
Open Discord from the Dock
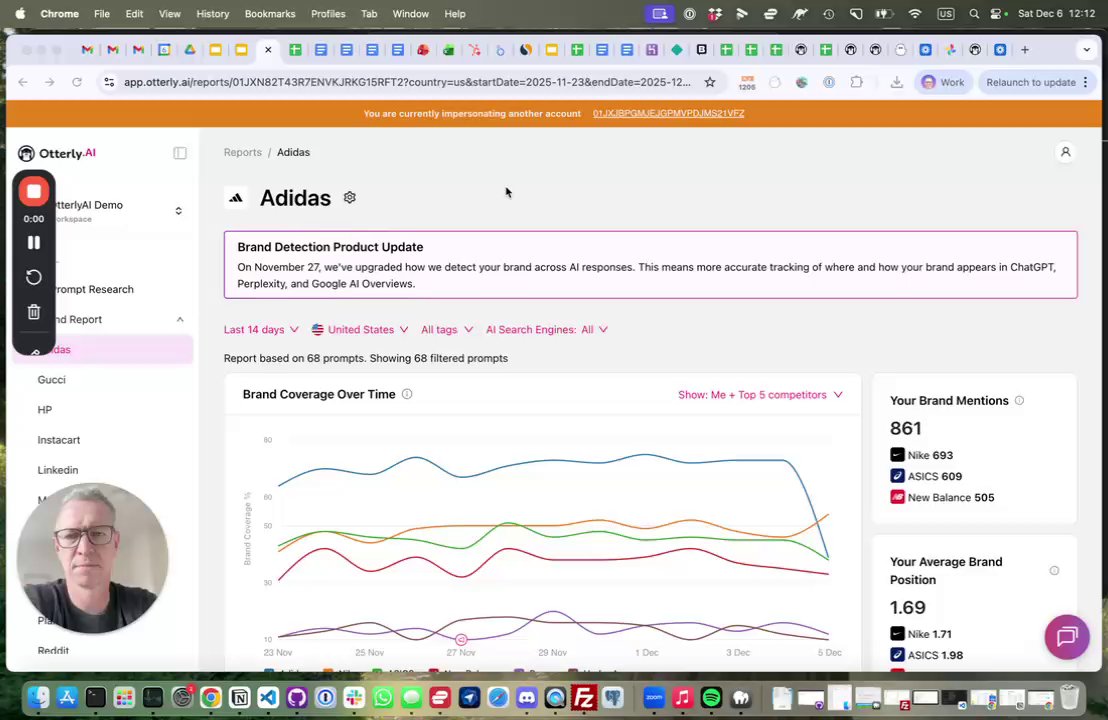[x=526, y=698]
